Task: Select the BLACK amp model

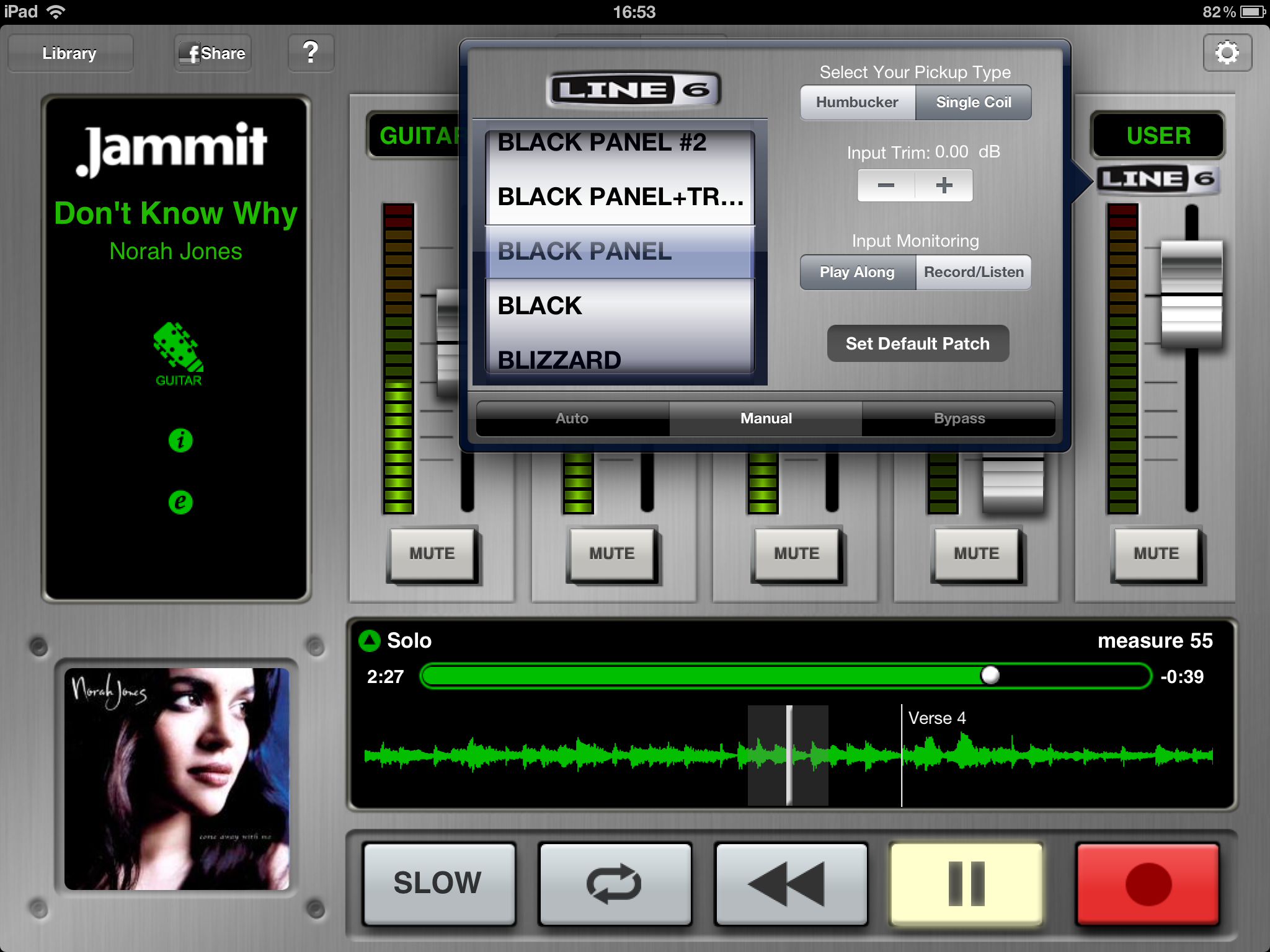Action: tap(620, 306)
